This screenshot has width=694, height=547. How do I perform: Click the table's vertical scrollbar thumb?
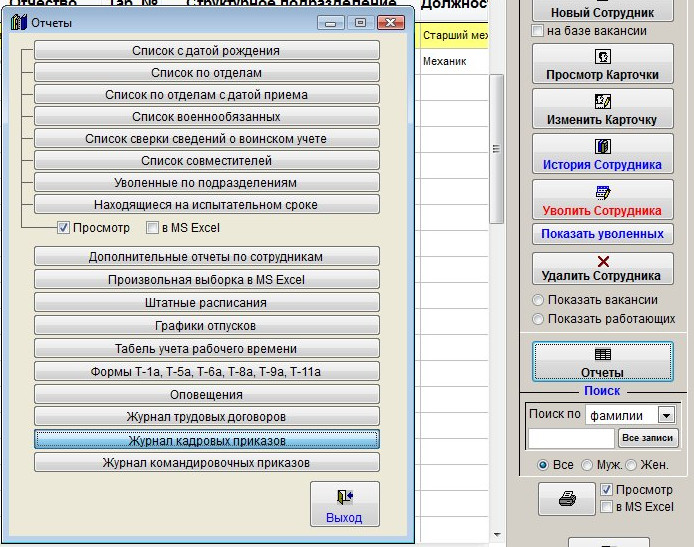point(497,149)
